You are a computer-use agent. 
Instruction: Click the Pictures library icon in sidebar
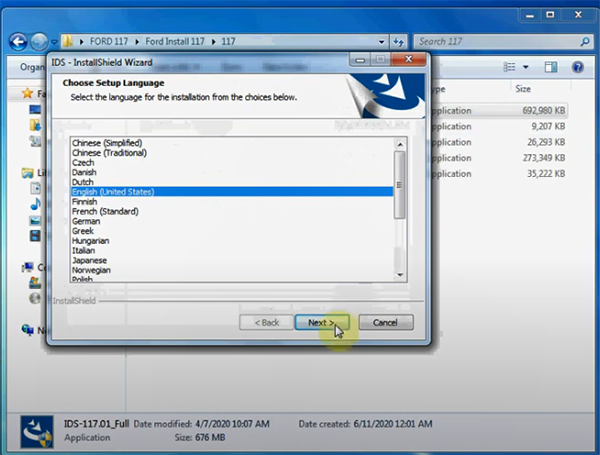point(35,220)
